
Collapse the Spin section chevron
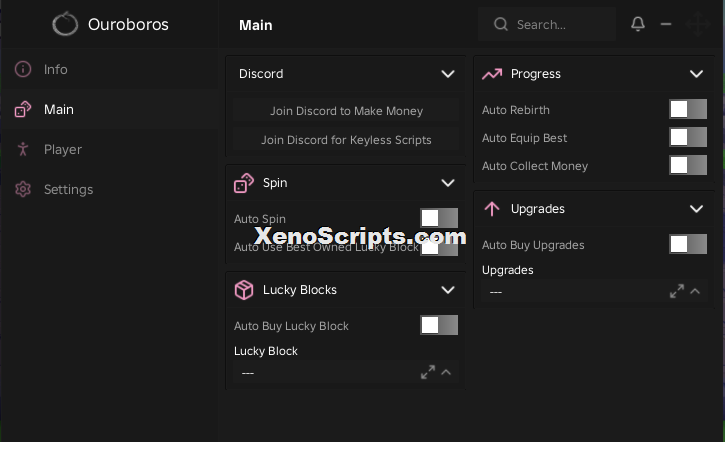click(448, 183)
